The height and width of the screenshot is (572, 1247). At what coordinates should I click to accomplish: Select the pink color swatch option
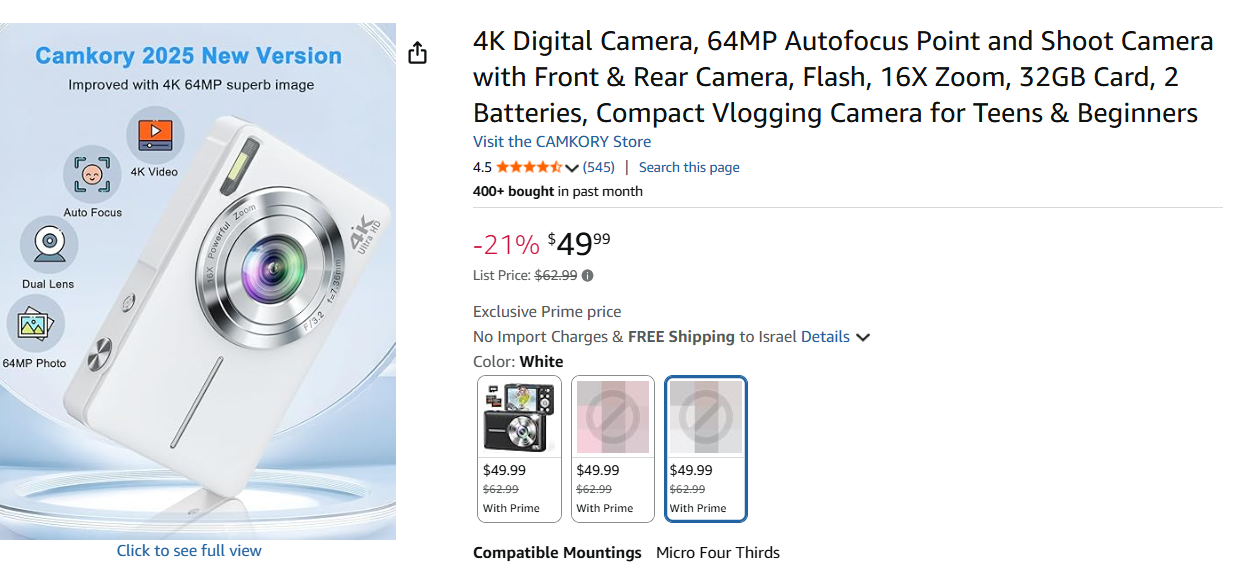612,449
